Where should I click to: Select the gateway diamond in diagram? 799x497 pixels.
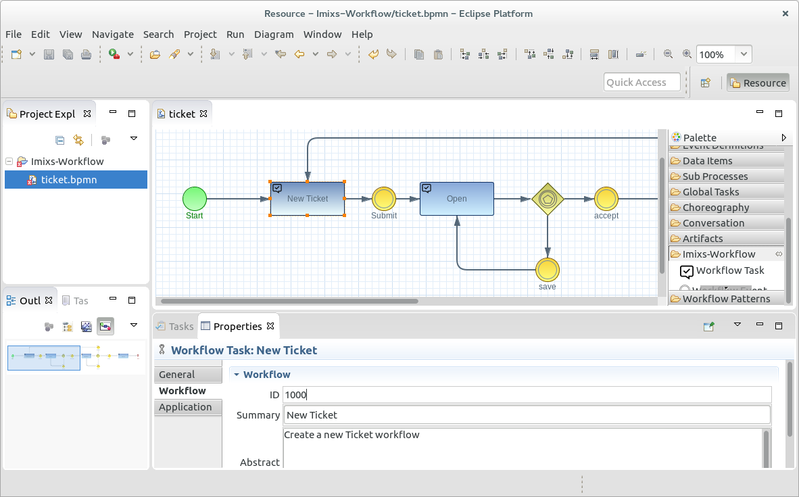(x=547, y=199)
